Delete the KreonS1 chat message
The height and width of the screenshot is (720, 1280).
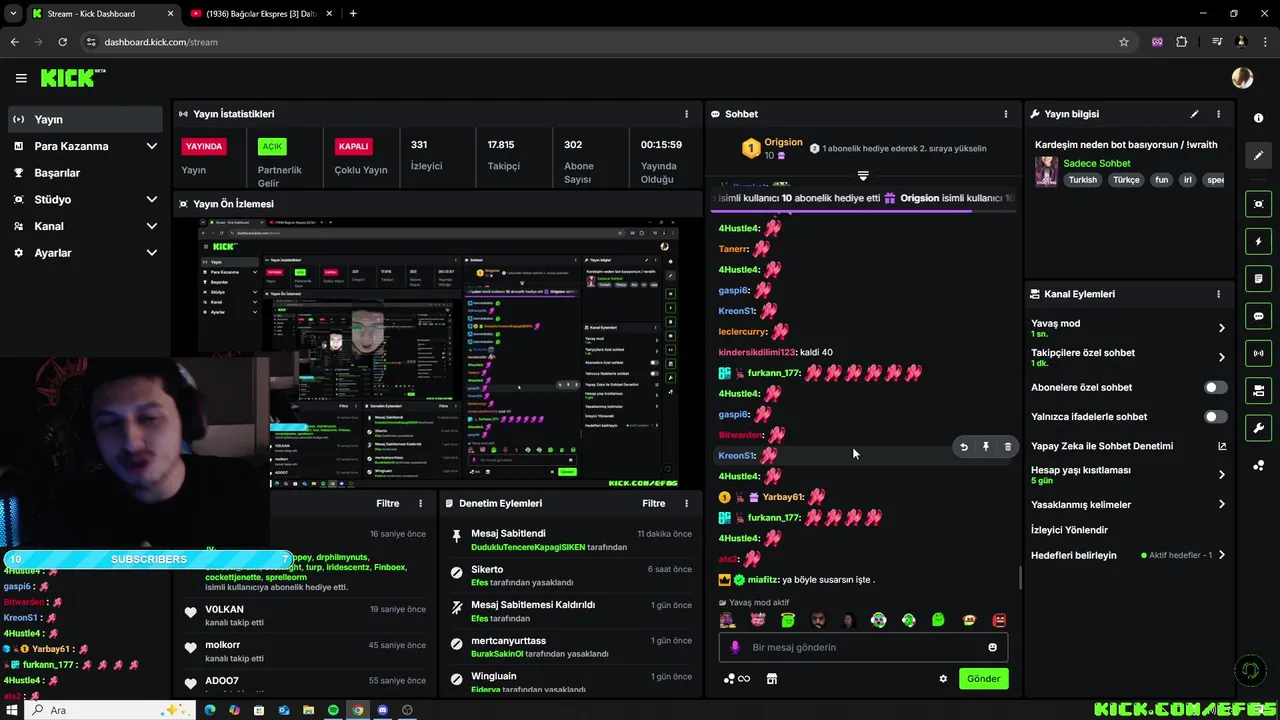[x=1007, y=447]
